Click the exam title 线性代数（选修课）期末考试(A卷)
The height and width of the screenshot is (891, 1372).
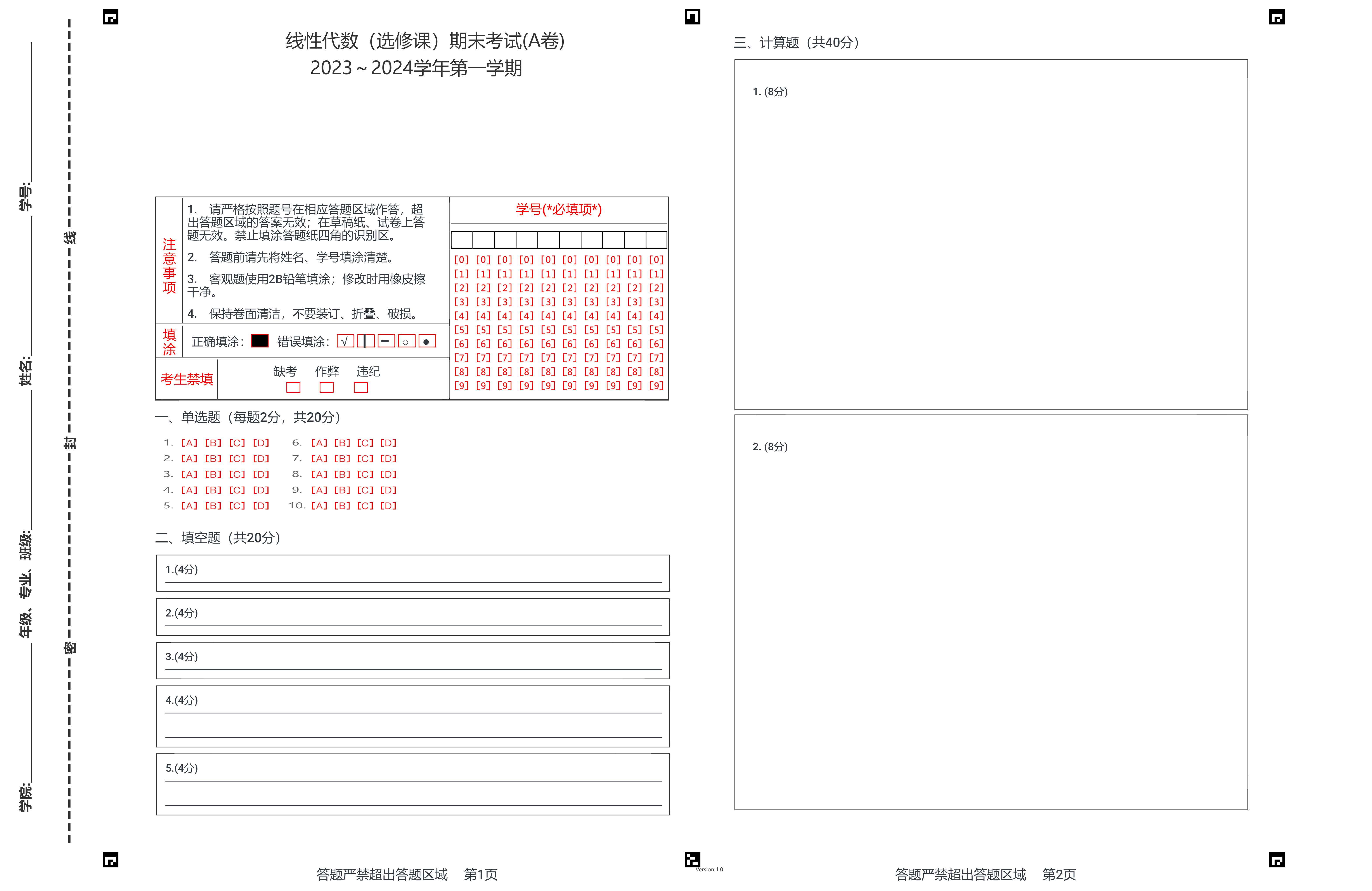tap(425, 41)
